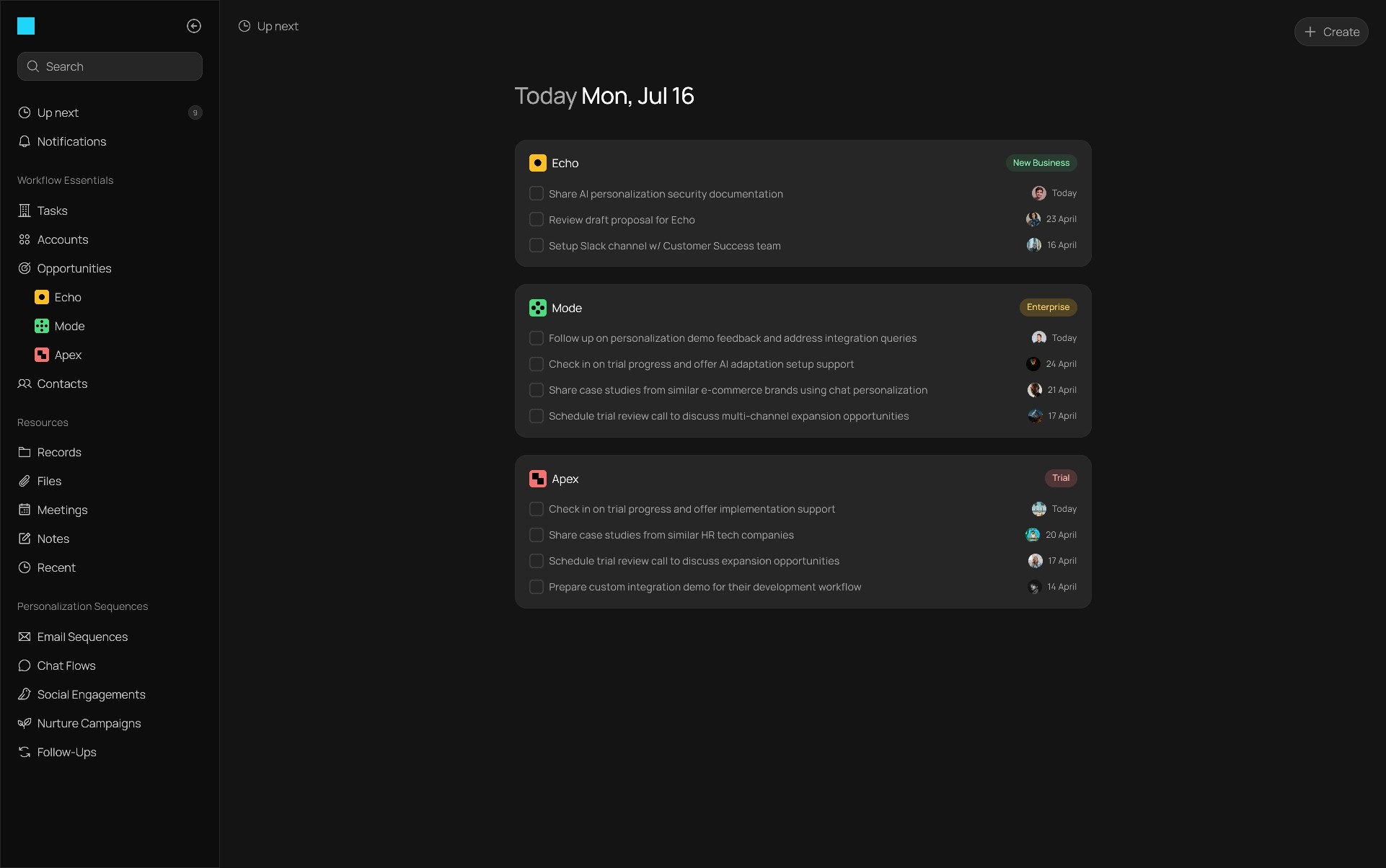The image size is (1386, 868).
Task: Check 'Review draft proposal for Echo' task
Action: (x=537, y=219)
